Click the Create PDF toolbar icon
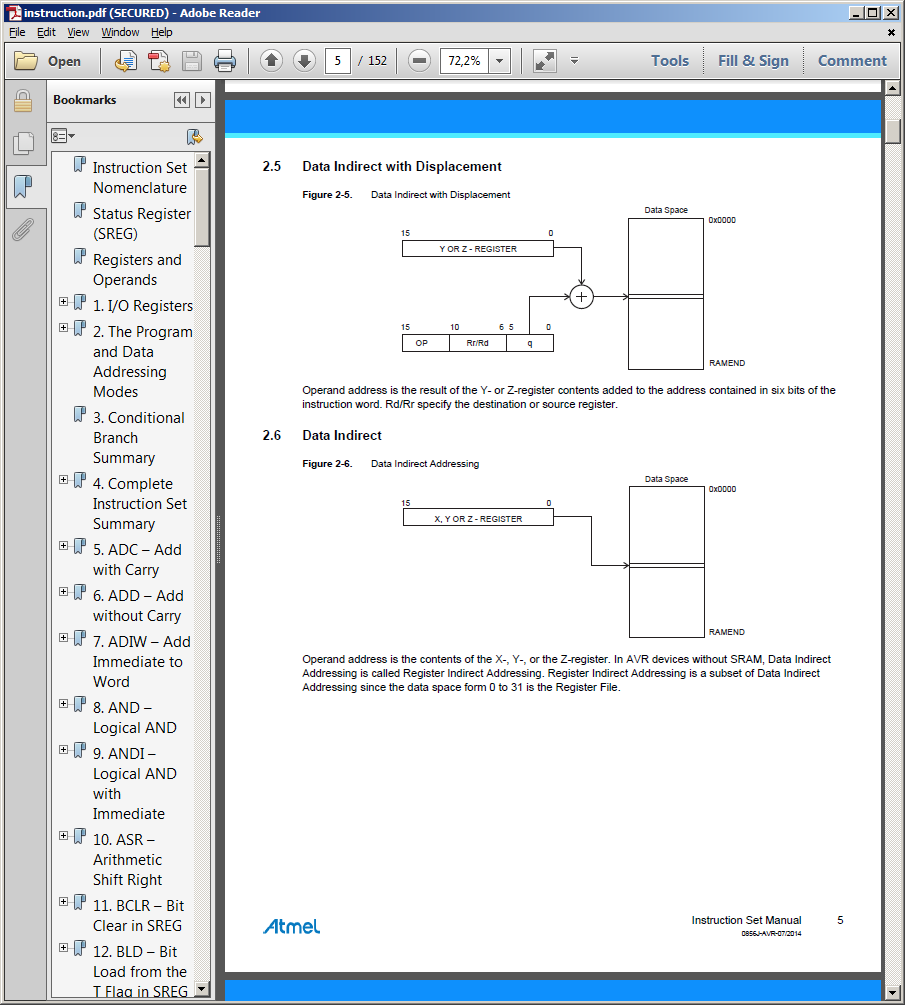The height and width of the screenshot is (1005, 905). (x=159, y=61)
